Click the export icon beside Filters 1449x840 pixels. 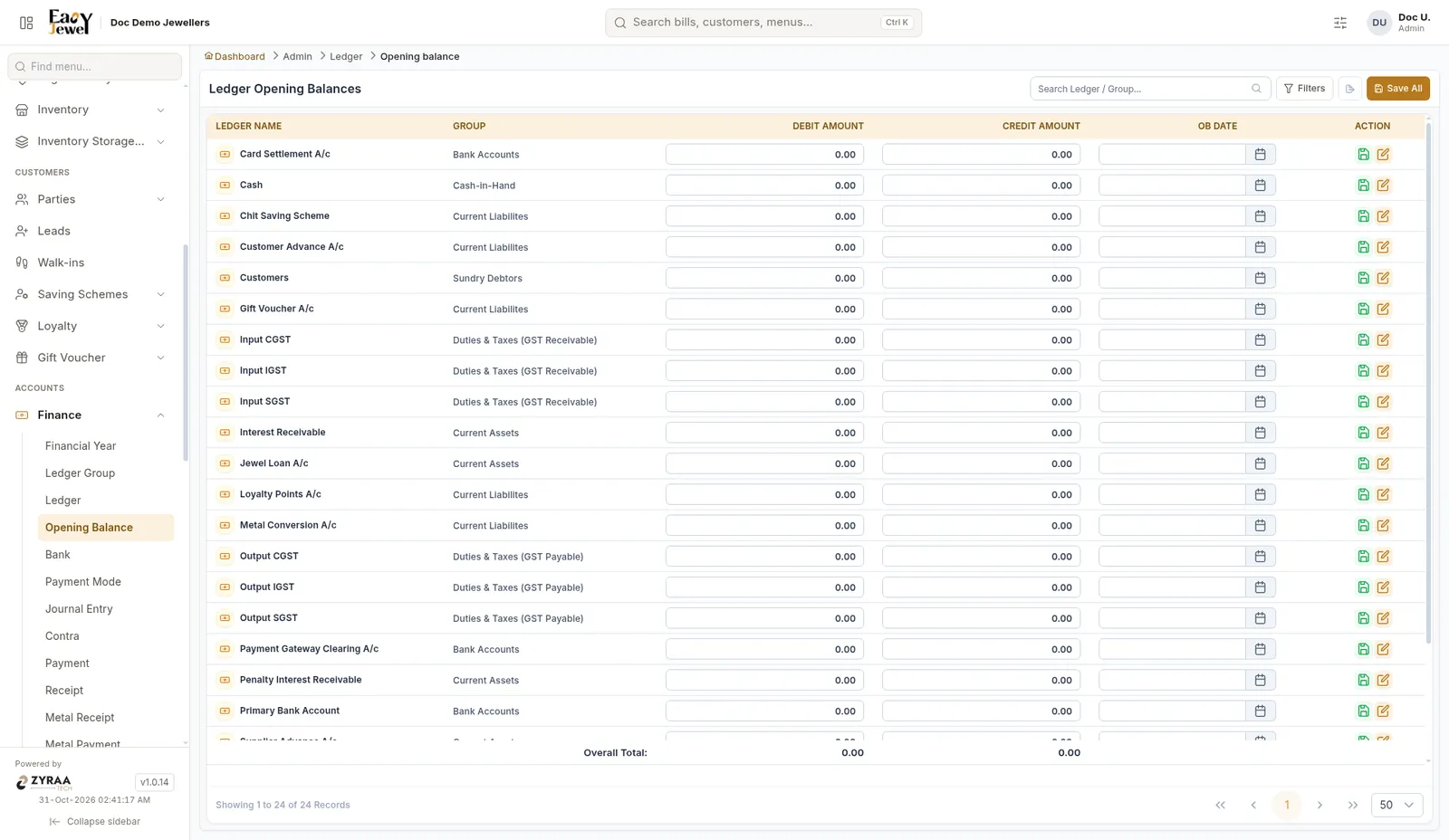(x=1349, y=89)
